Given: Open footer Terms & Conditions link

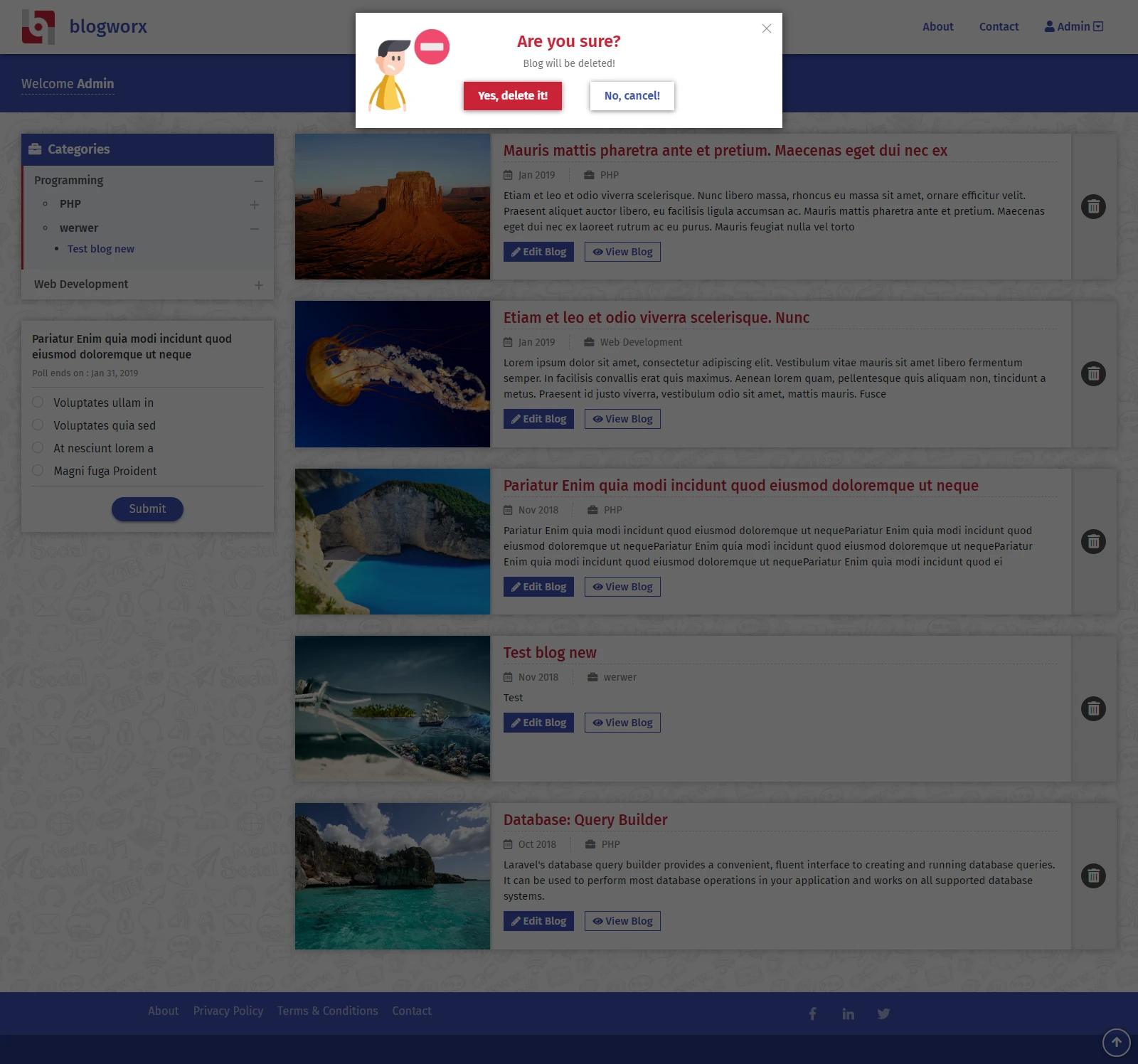Looking at the screenshot, I should (328, 1011).
